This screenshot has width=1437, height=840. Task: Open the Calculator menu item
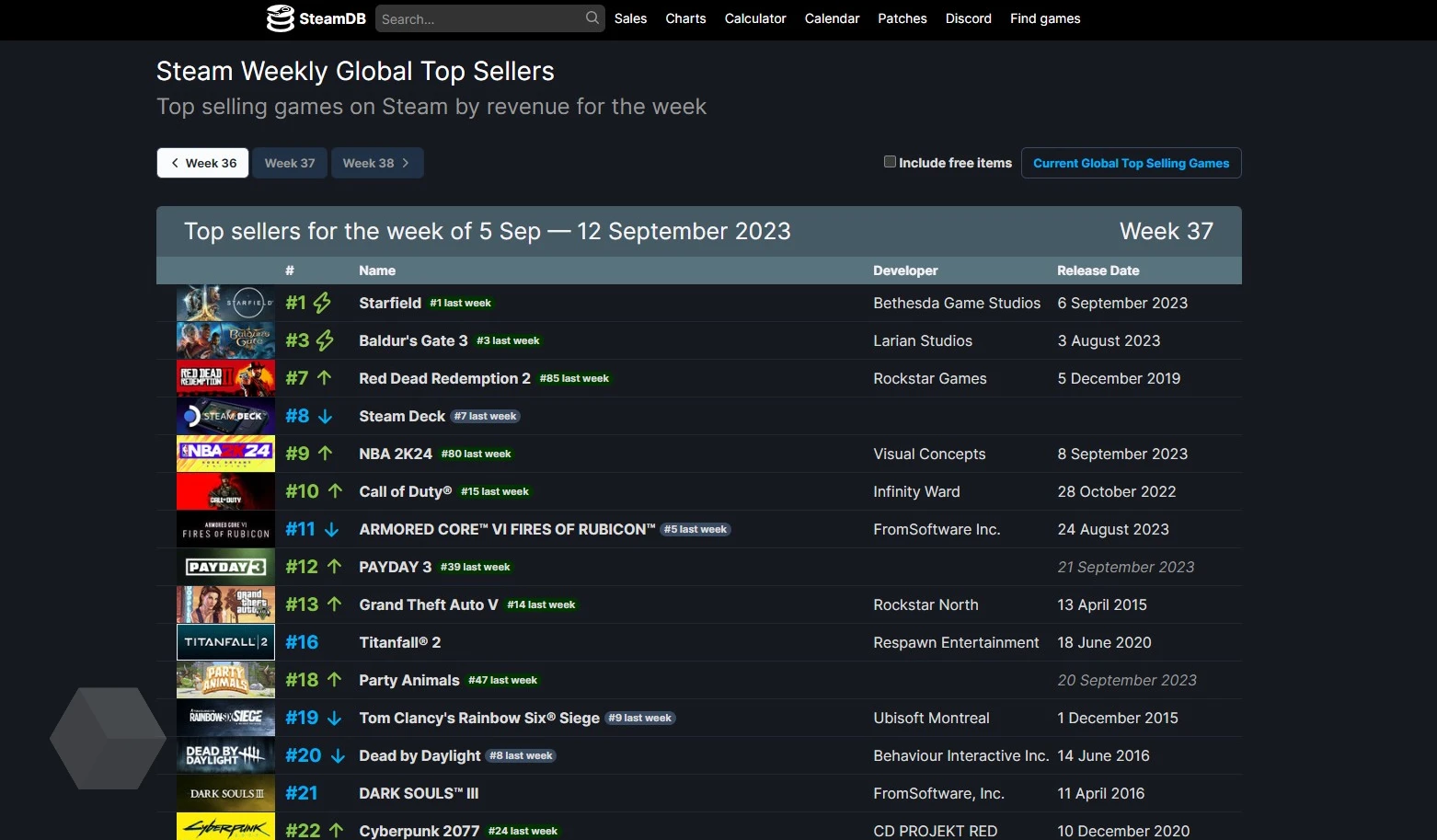coord(755,18)
